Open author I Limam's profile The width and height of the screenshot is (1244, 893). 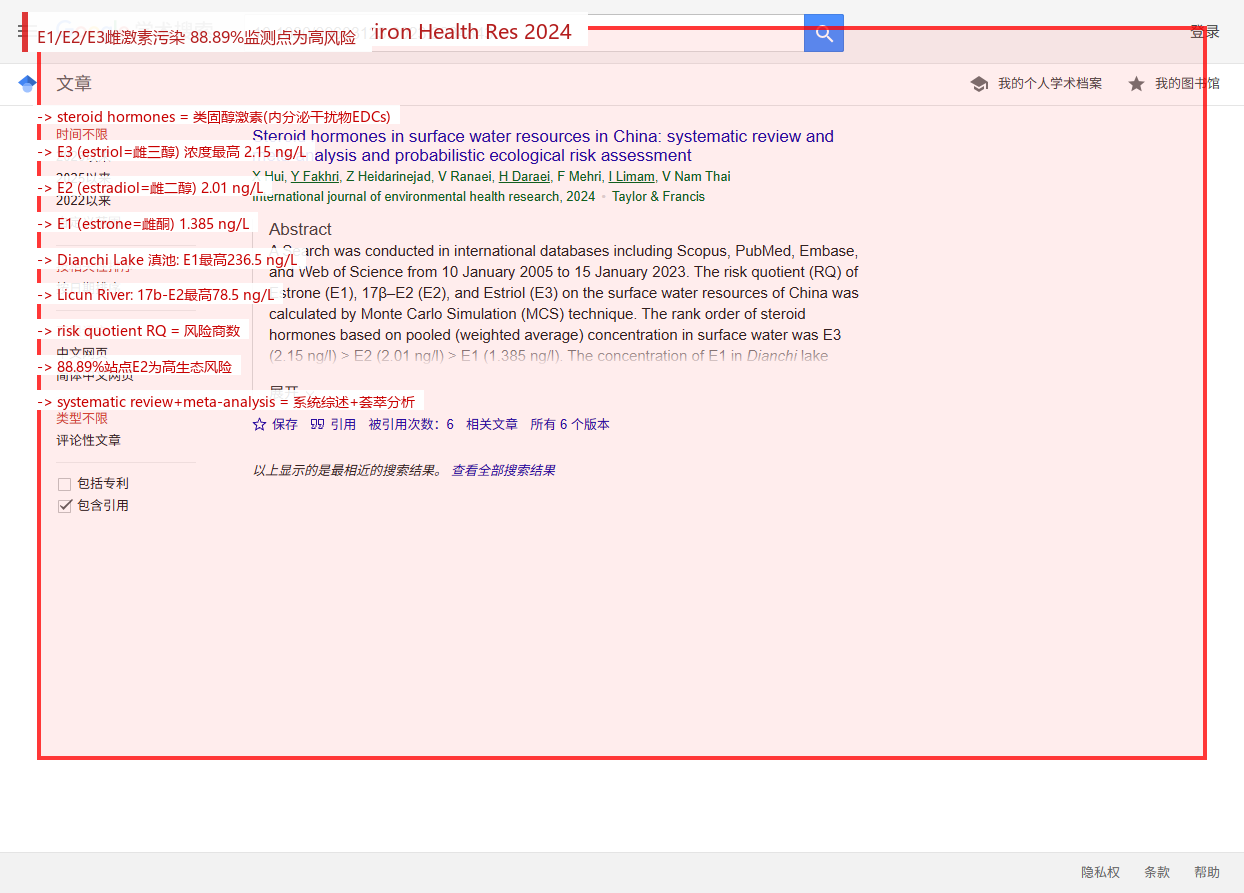(631, 176)
